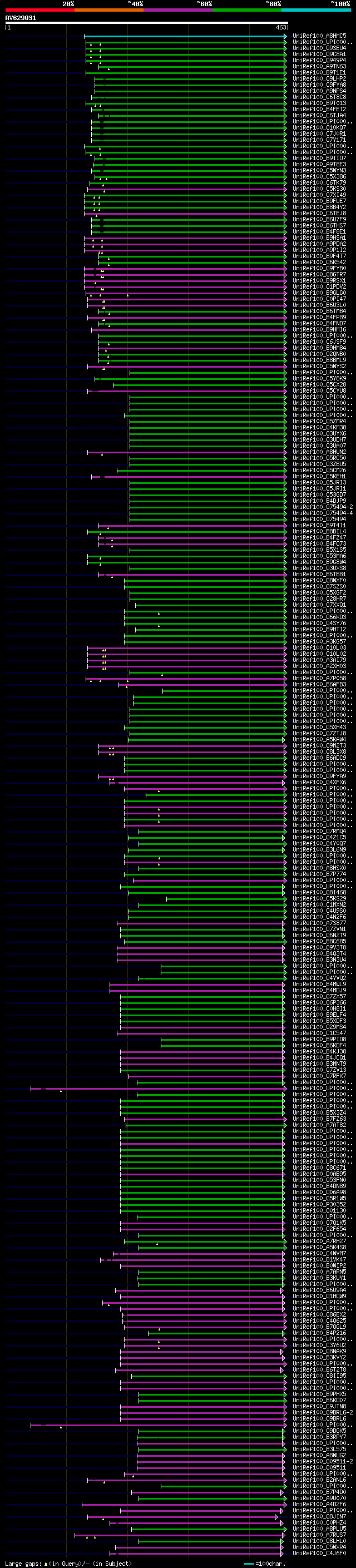
Task: Select the UniRef100_Q7Y171 label
Action: [319, 140]
